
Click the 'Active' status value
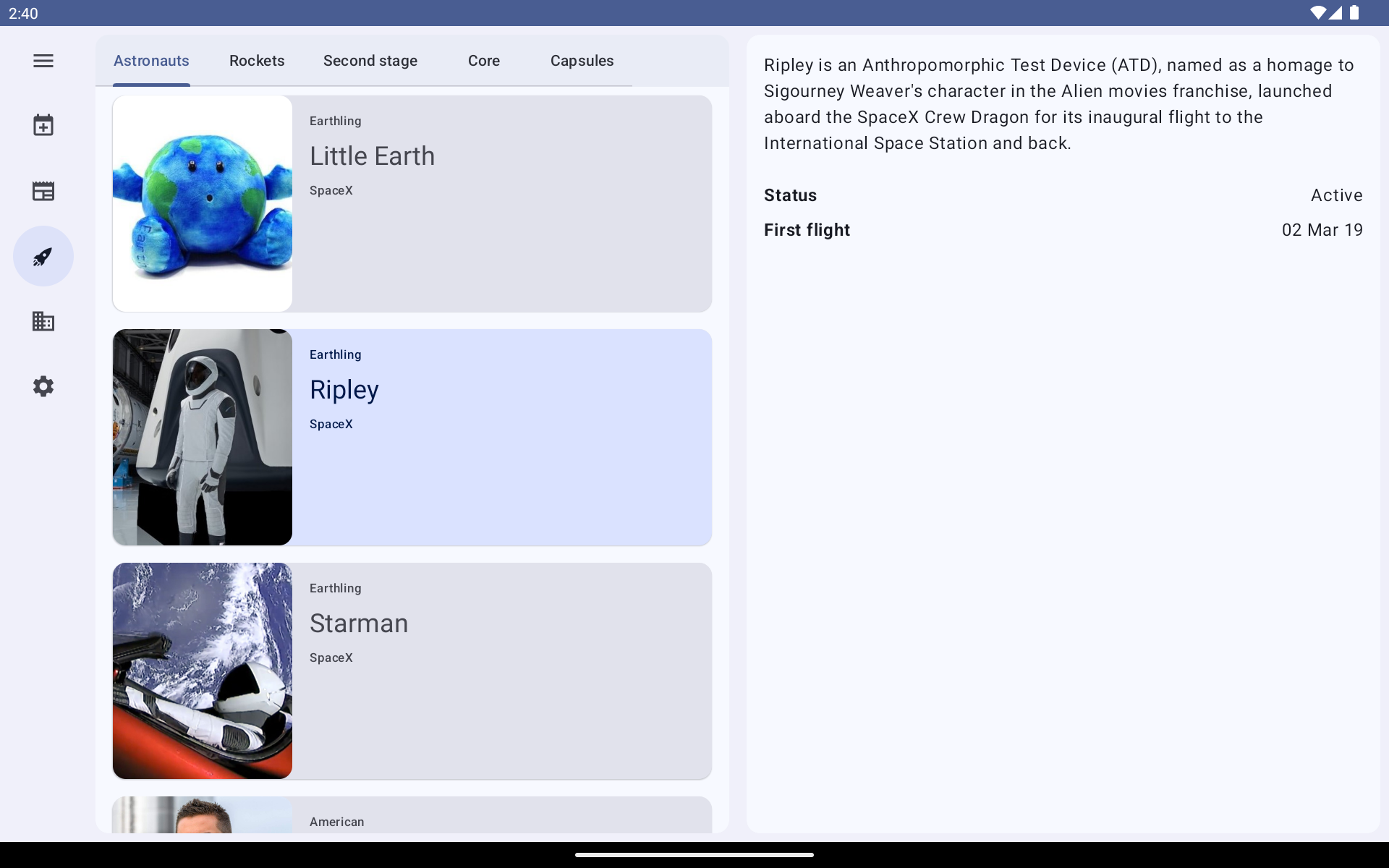[1337, 195]
